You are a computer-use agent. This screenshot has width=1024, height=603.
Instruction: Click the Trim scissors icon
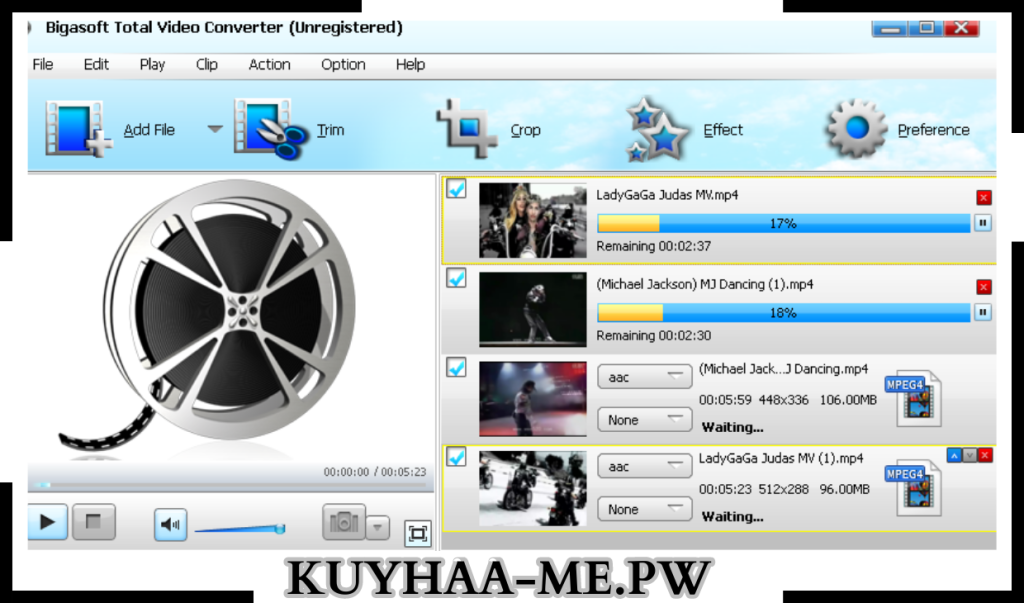tap(271, 129)
